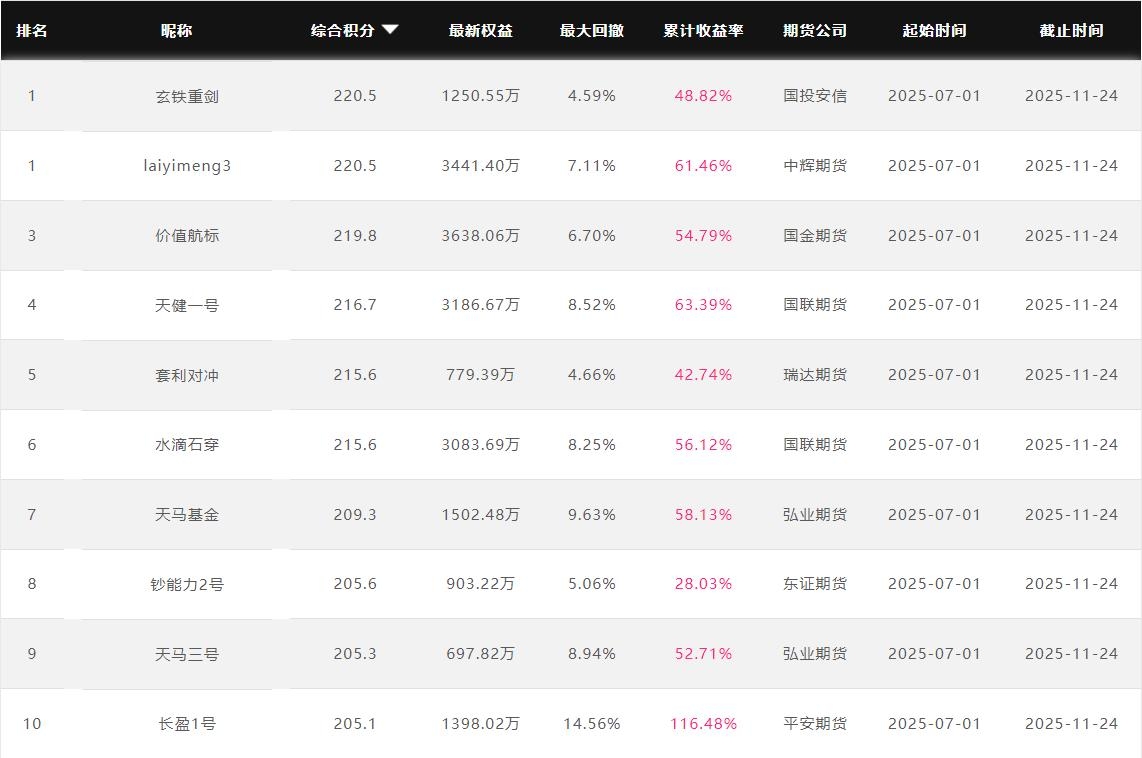This screenshot has width=1142, height=758.
Task: Click the 排名 column header
Action: (32, 30)
